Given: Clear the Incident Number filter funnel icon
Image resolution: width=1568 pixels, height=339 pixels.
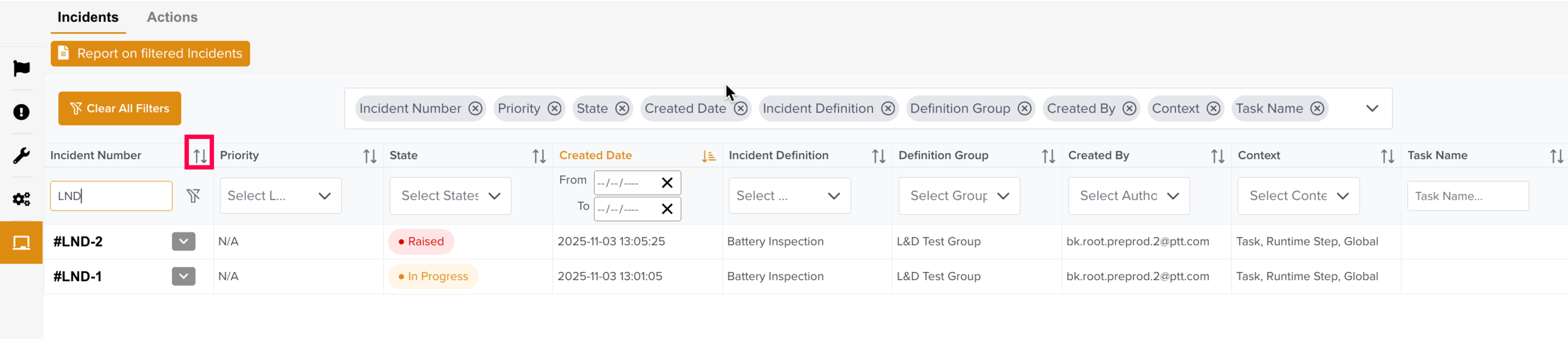Looking at the screenshot, I should [193, 196].
